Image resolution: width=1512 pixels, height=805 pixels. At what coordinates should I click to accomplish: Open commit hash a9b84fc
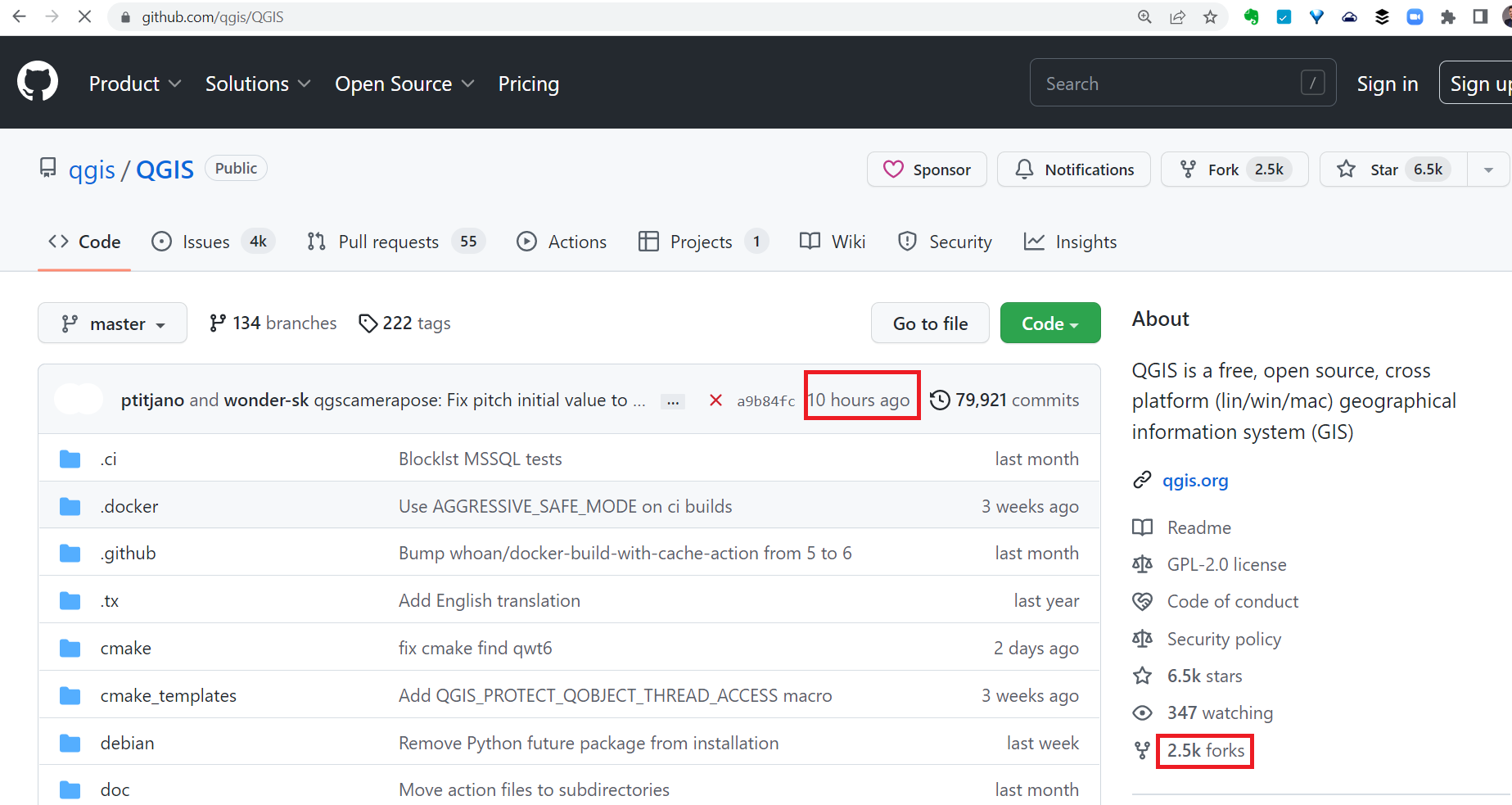[x=765, y=401]
